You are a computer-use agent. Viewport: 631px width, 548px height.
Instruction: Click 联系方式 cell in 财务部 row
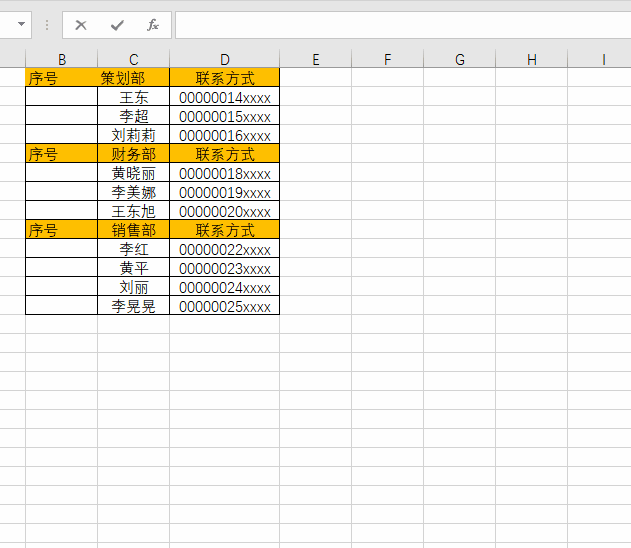[225, 153]
